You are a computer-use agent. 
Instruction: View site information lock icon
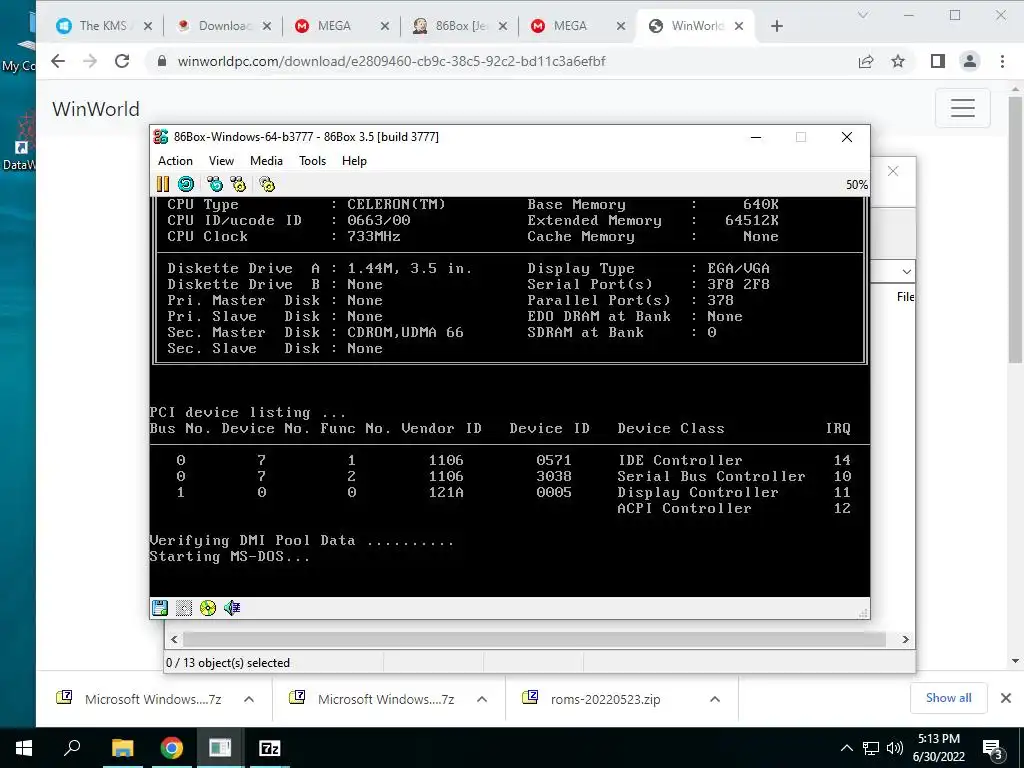coord(162,61)
